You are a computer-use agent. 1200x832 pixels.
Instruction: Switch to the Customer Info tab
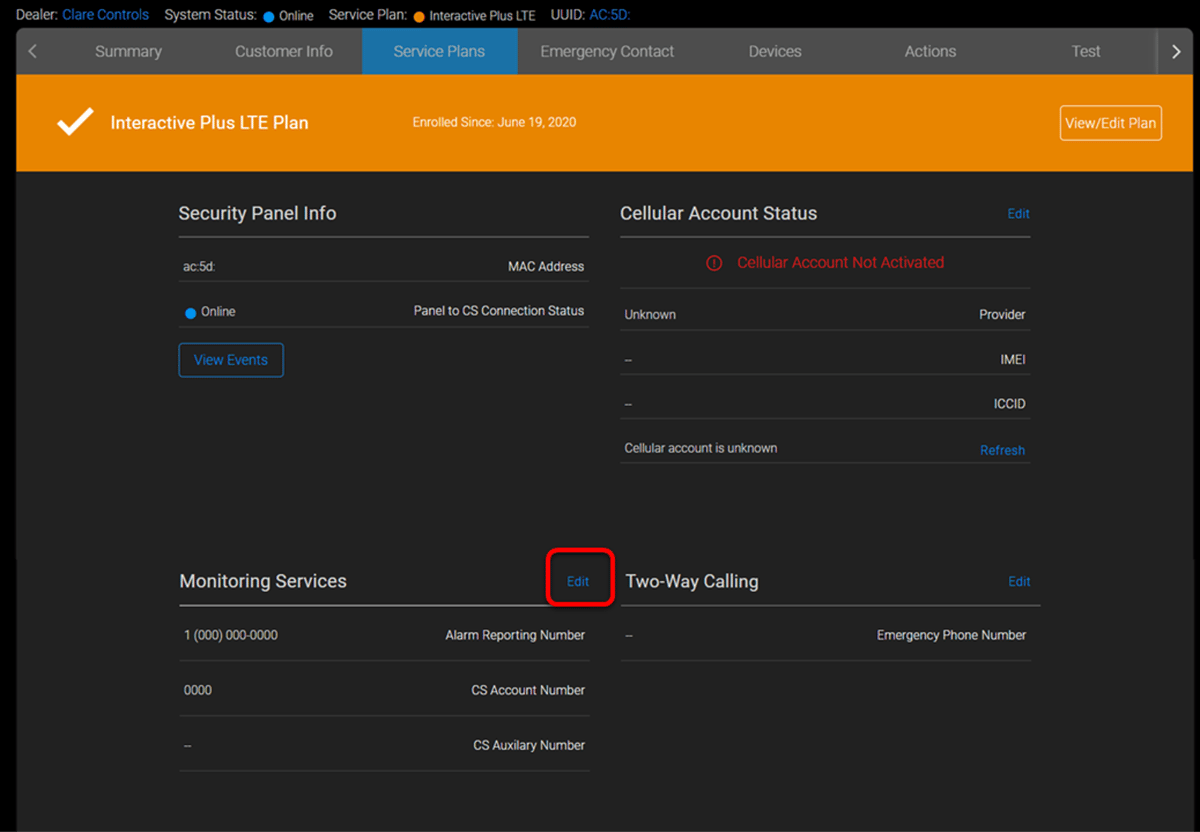click(x=284, y=51)
